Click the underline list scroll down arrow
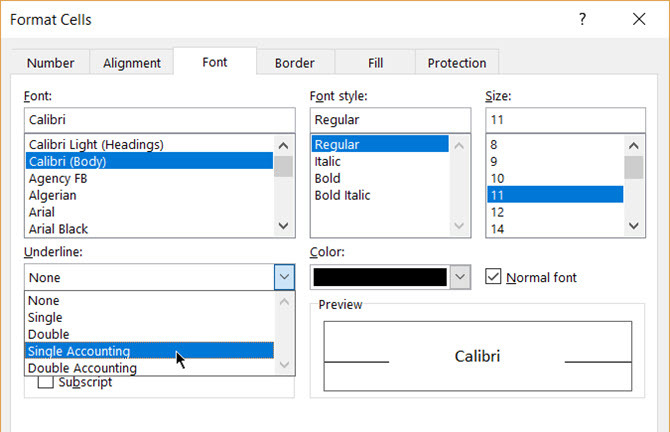670x432 pixels. coord(284,364)
